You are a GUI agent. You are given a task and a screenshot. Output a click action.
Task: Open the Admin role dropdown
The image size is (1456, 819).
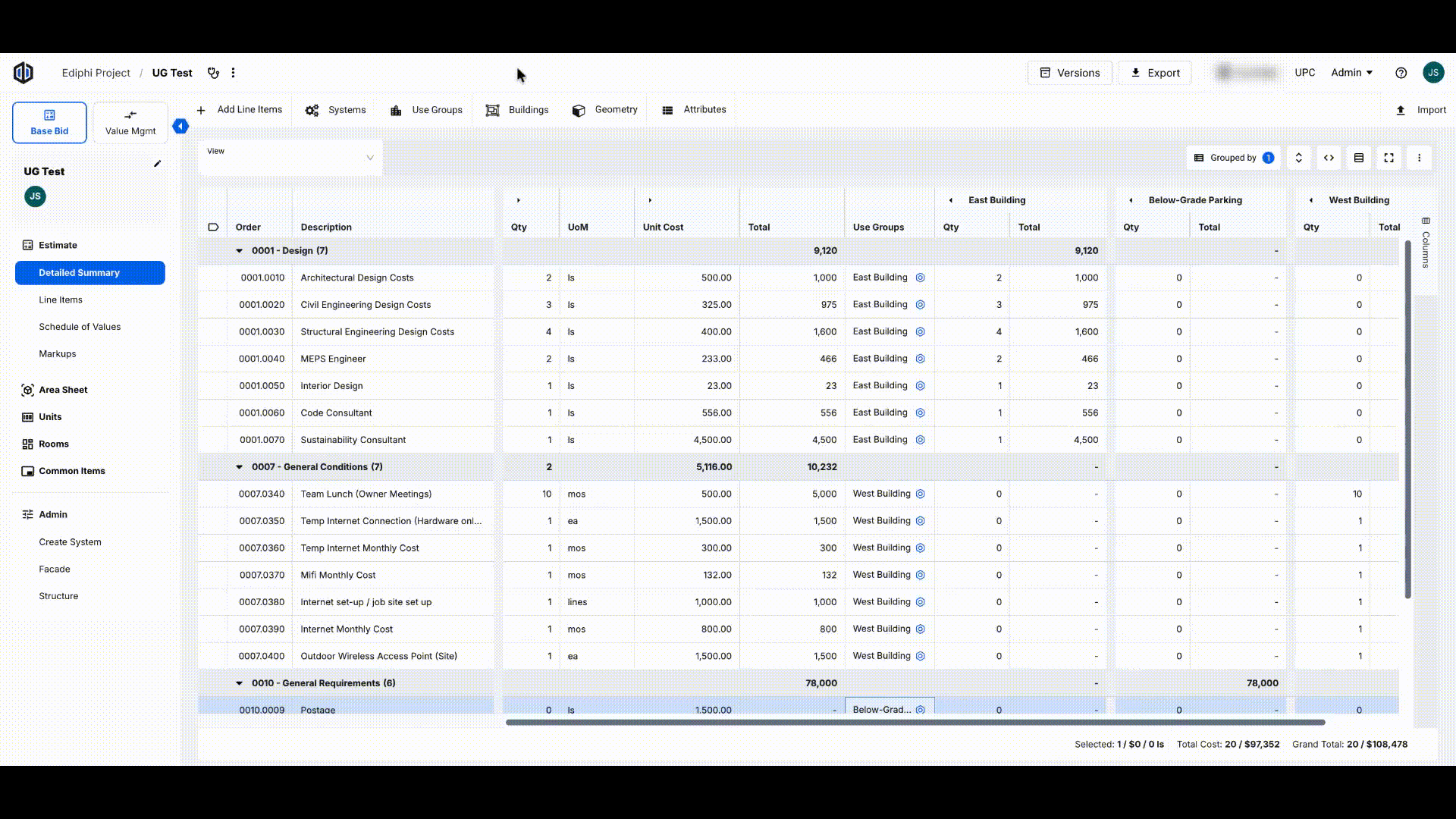click(1351, 73)
